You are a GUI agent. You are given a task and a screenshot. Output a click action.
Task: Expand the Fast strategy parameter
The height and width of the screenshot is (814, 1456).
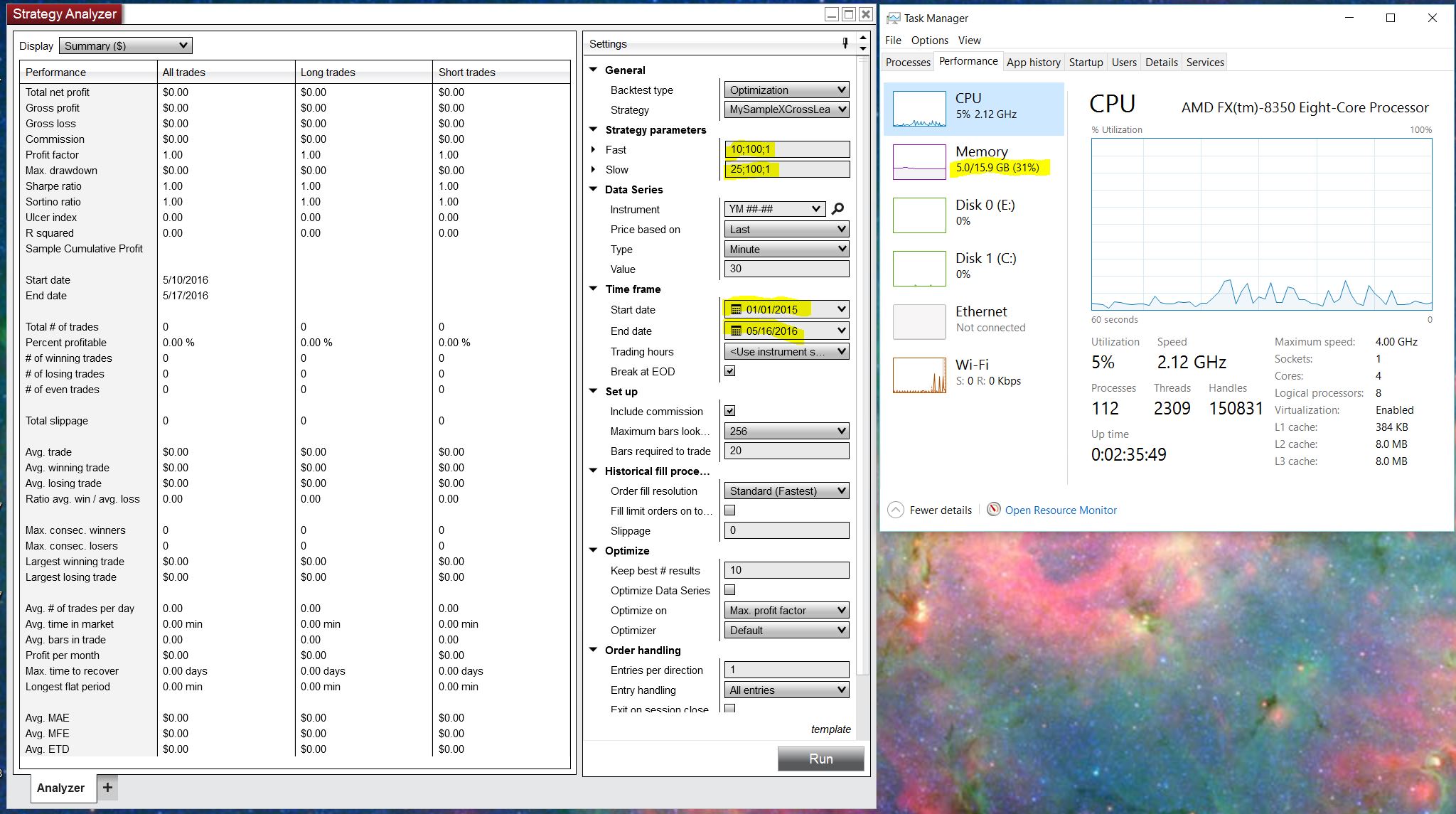pos(594,150)
